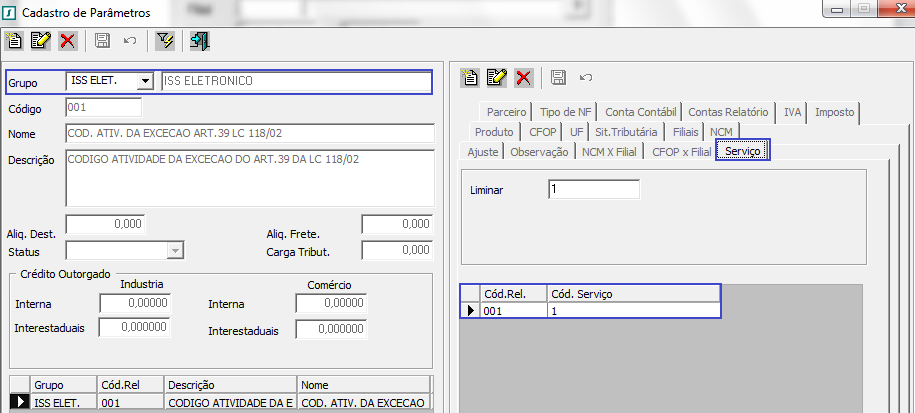Click the Liminar input field
Image resolution: width=915 pixels, height=413 pixels.
point(594,190)
